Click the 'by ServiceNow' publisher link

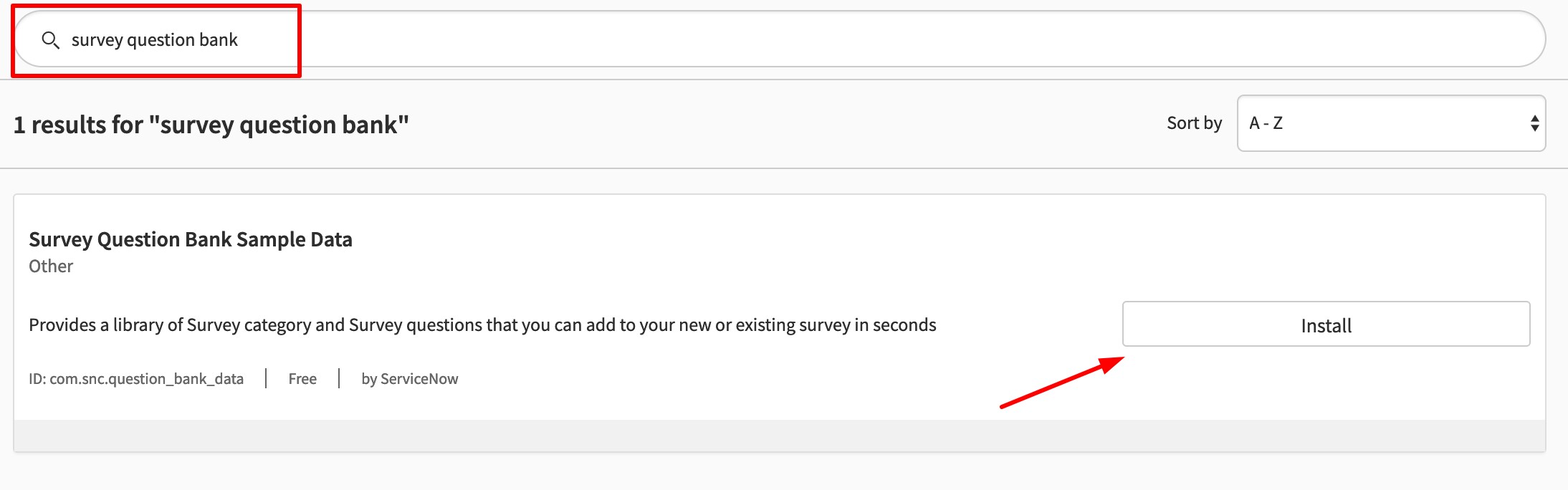pyautogui.click(x=410, y=378)
